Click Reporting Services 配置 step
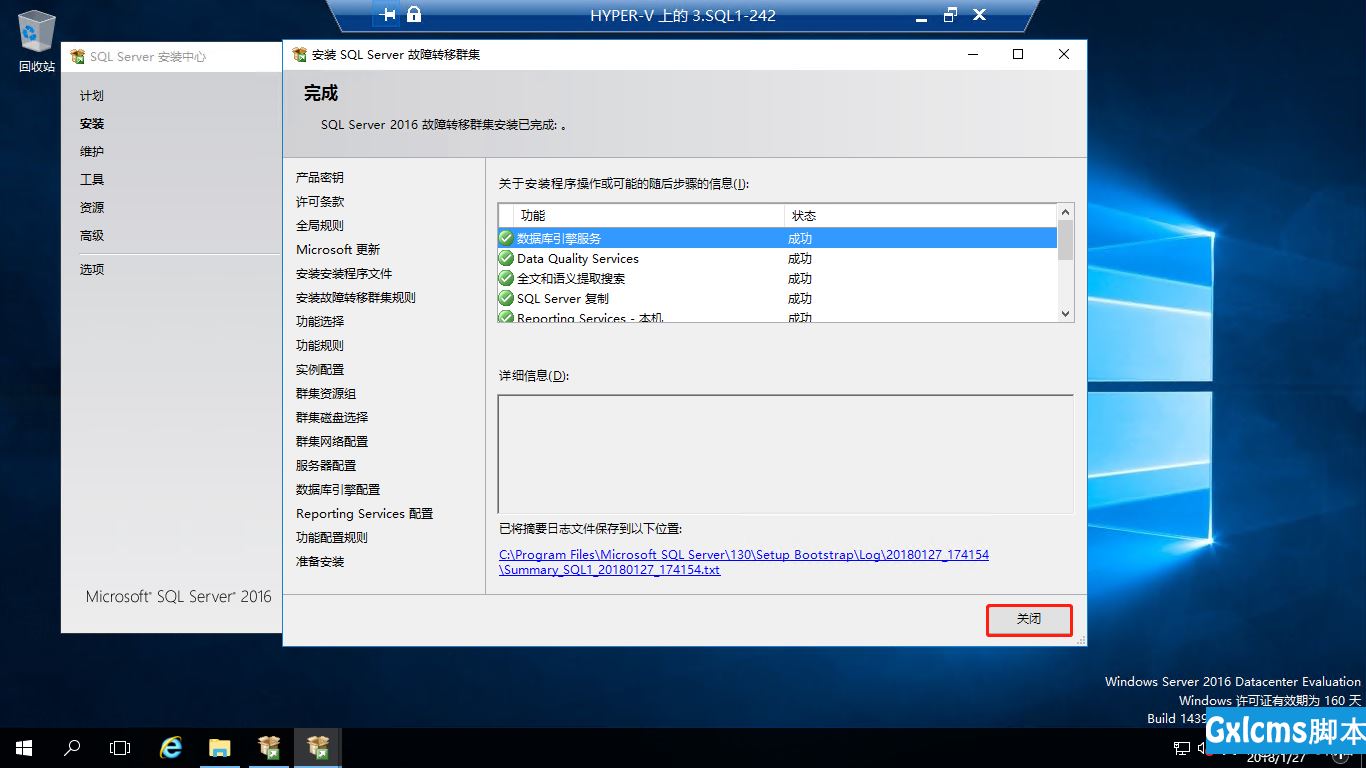 click(365, 514)
